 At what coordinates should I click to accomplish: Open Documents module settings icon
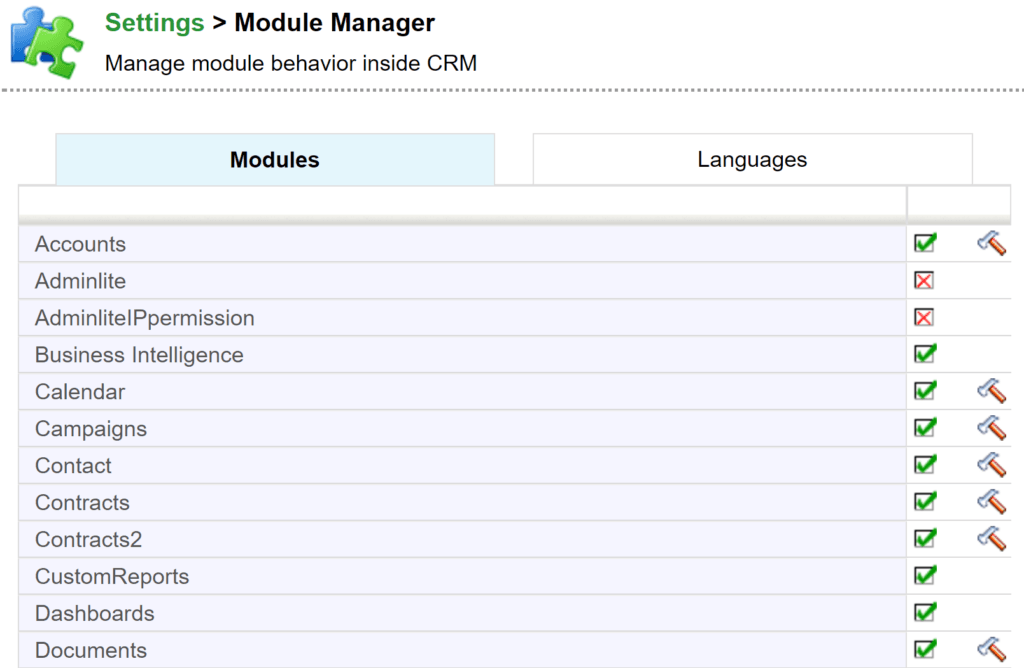click(991, 649)
